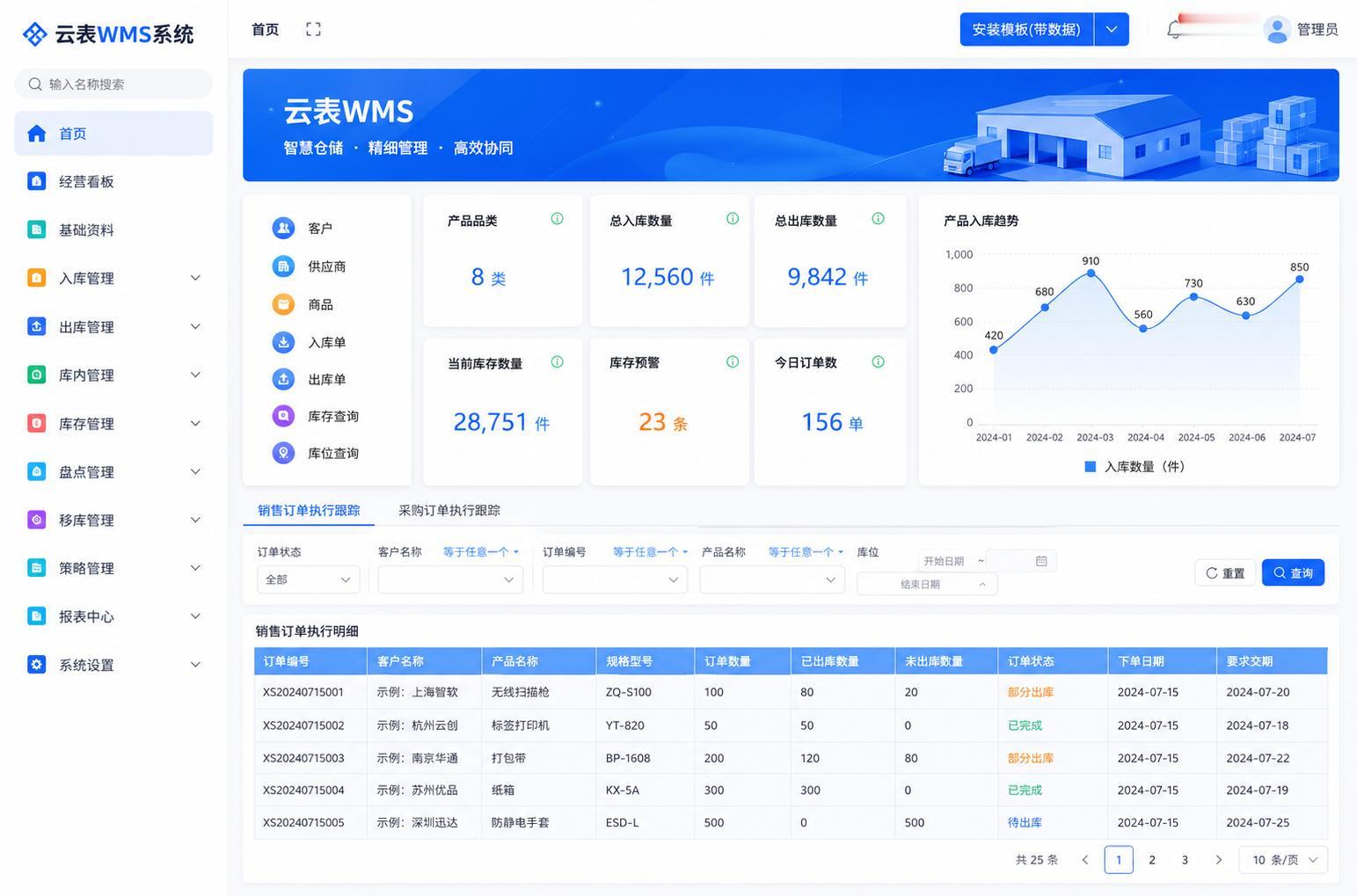The height and width of the screenshot is (896, 1357).
Task: Click the 产品名称 filter combo box
Action: (772, 579)
